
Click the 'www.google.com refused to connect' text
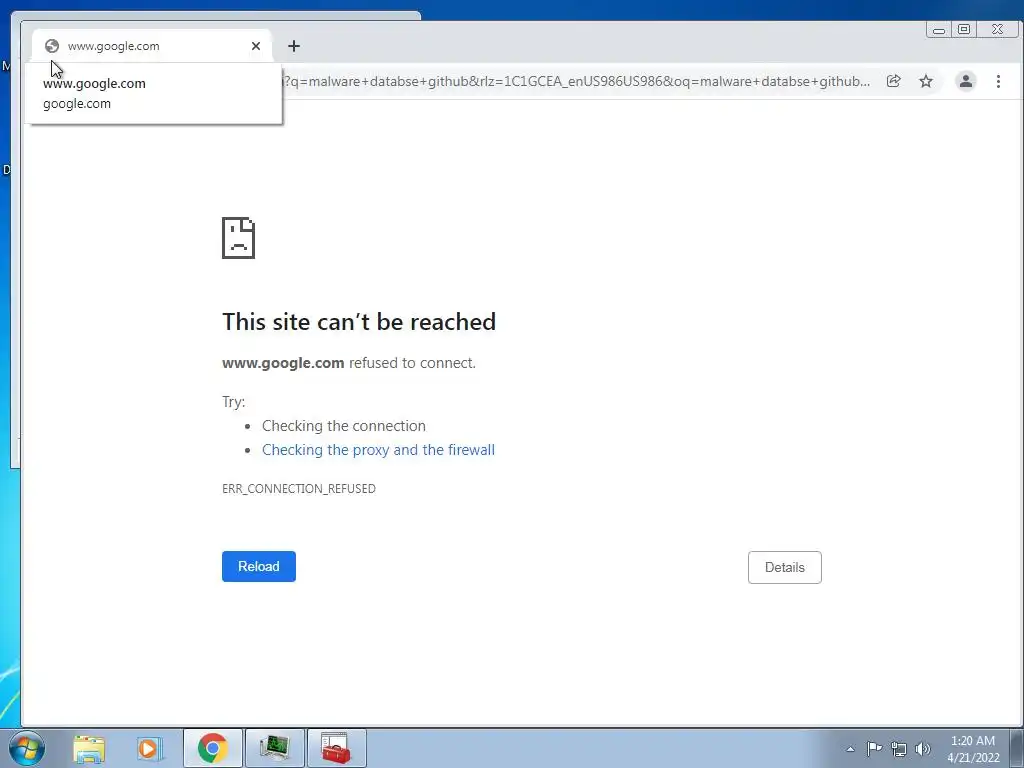point(349,363)
